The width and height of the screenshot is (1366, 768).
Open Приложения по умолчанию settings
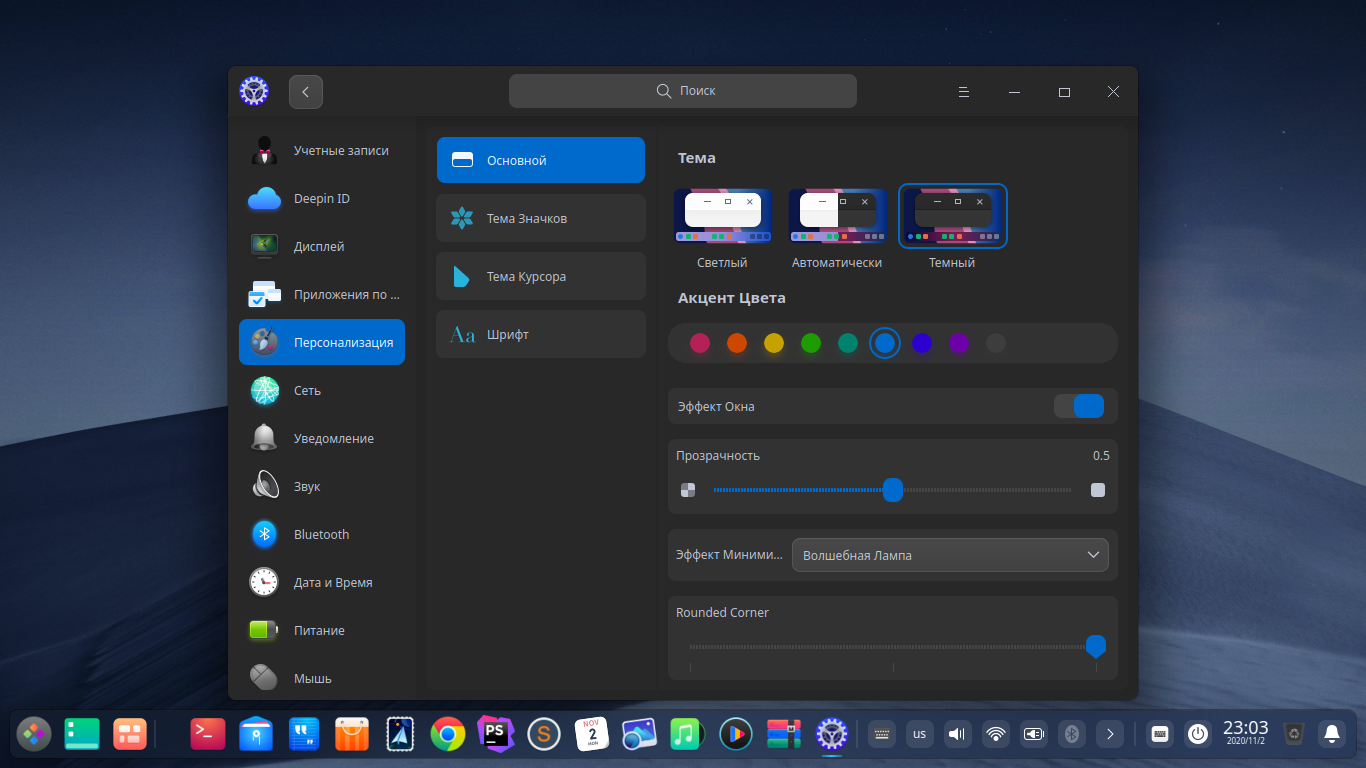(x=322, y=295)
